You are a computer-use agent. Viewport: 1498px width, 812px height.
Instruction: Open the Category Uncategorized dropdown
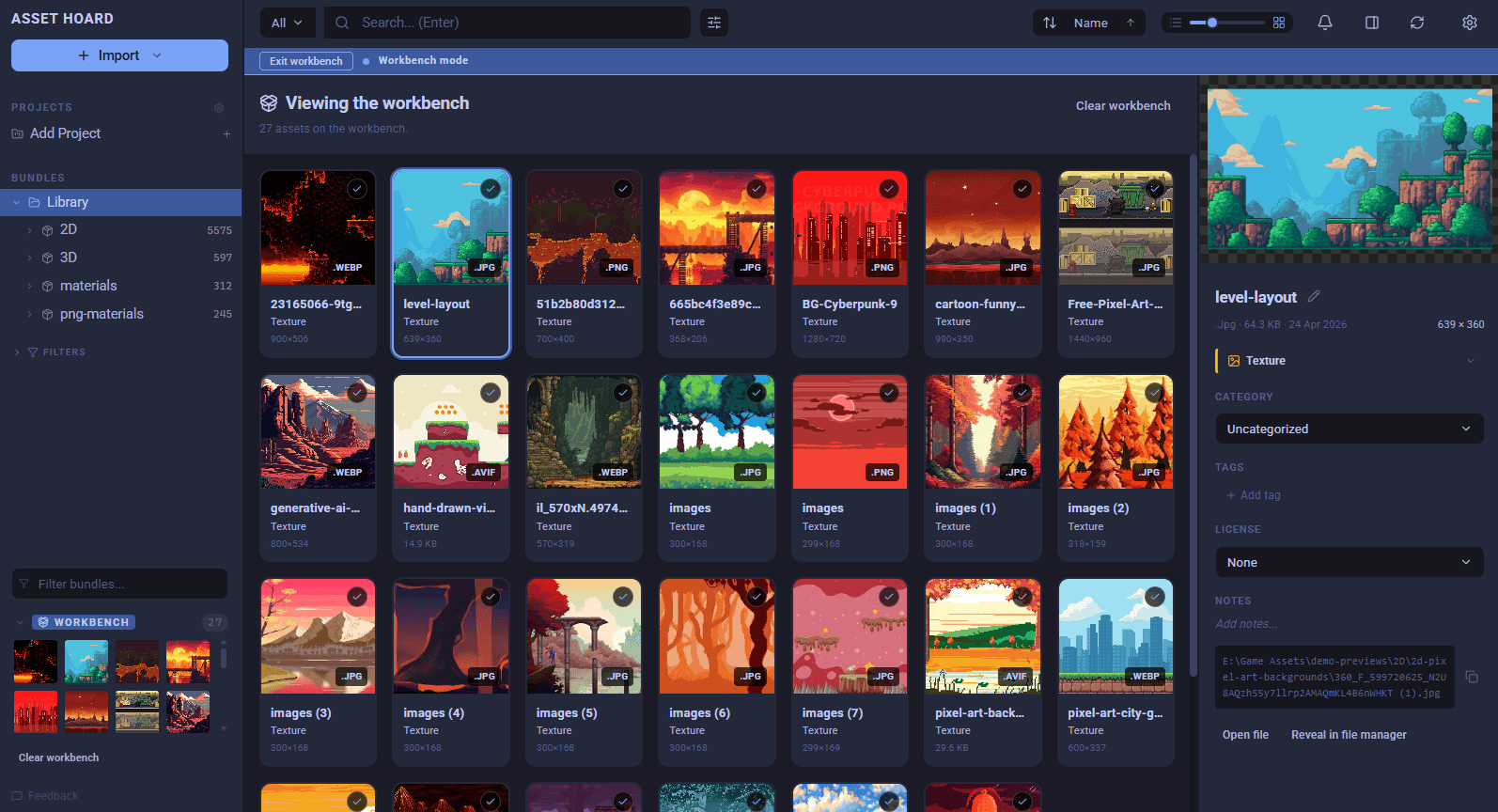[x=1348, y=429]
